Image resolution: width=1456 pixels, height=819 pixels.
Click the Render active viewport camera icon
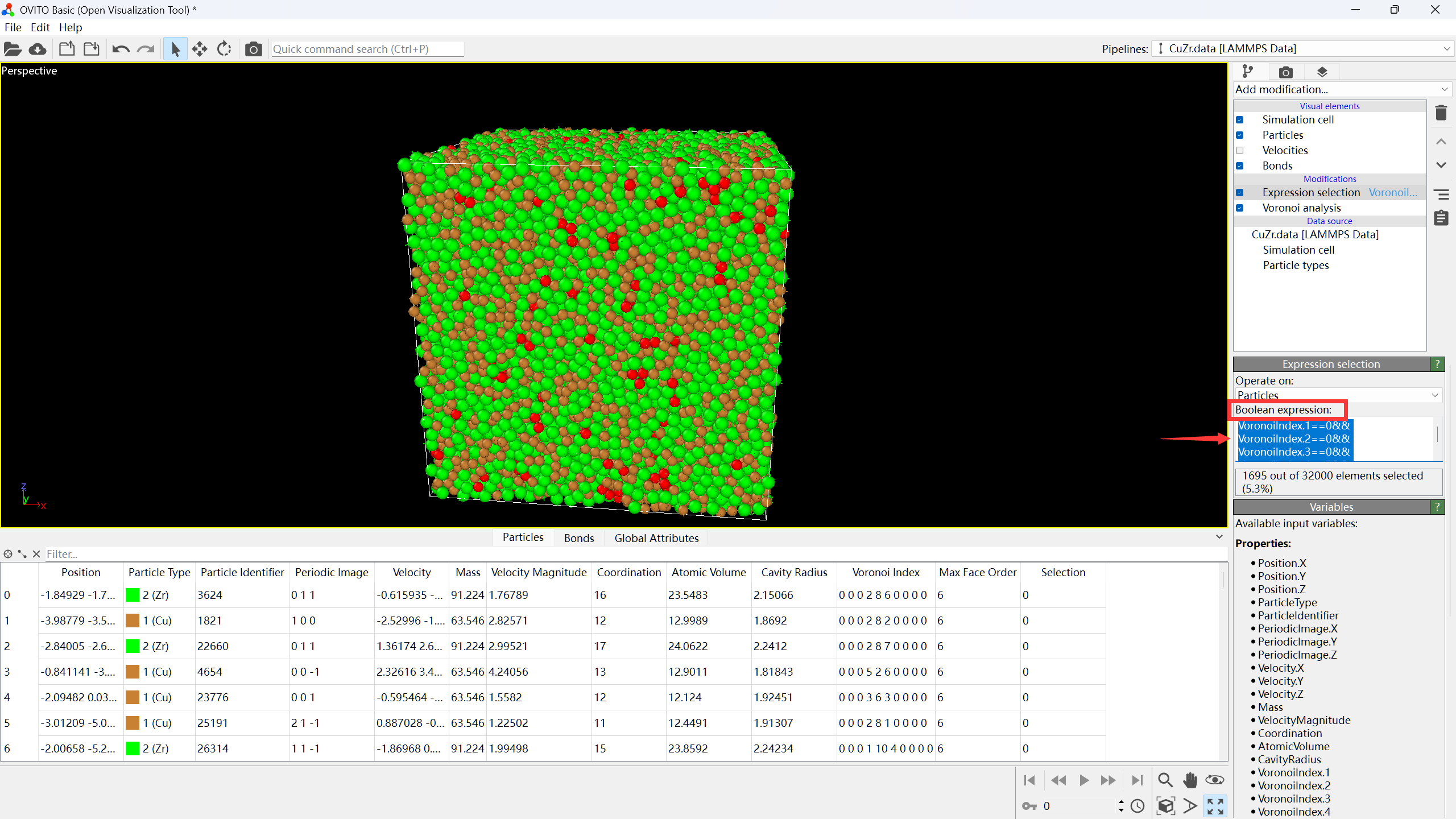tap(253, 49)
